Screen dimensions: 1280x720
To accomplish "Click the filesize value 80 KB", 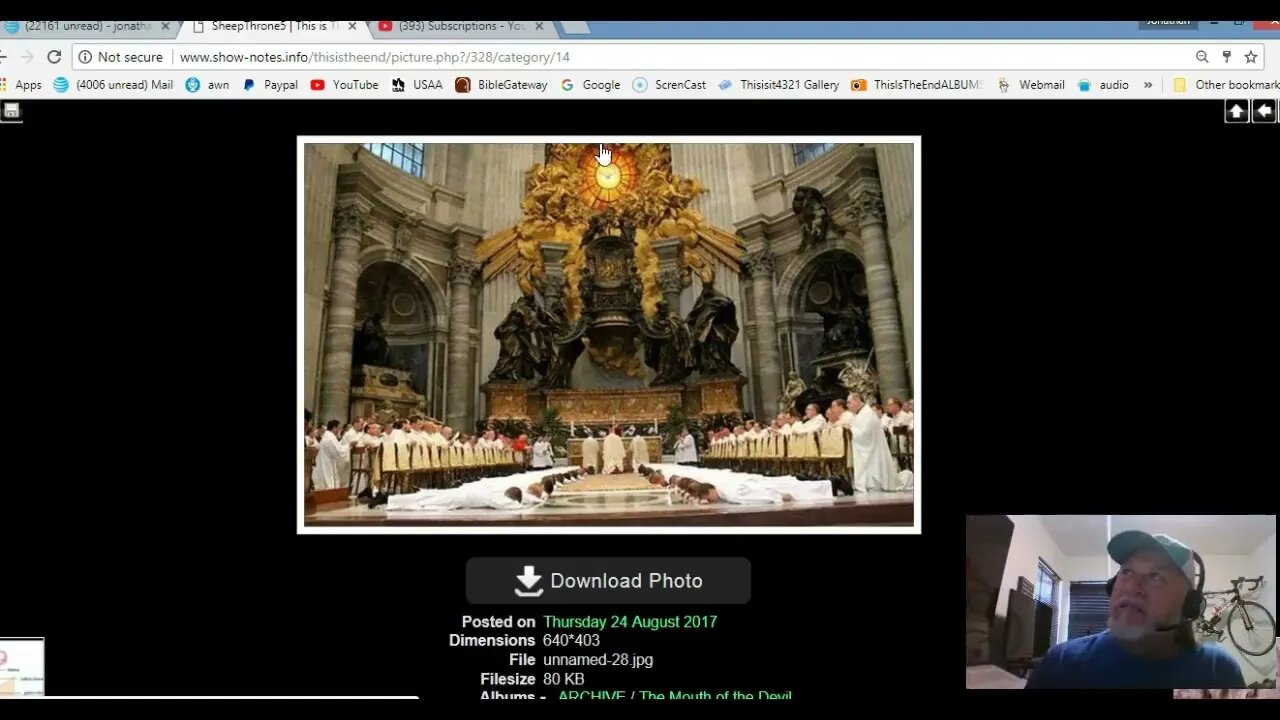I will [564, 679].
